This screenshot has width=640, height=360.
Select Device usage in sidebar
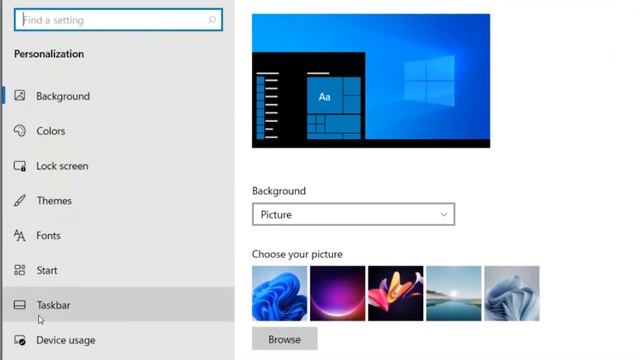tap(118, 340)
